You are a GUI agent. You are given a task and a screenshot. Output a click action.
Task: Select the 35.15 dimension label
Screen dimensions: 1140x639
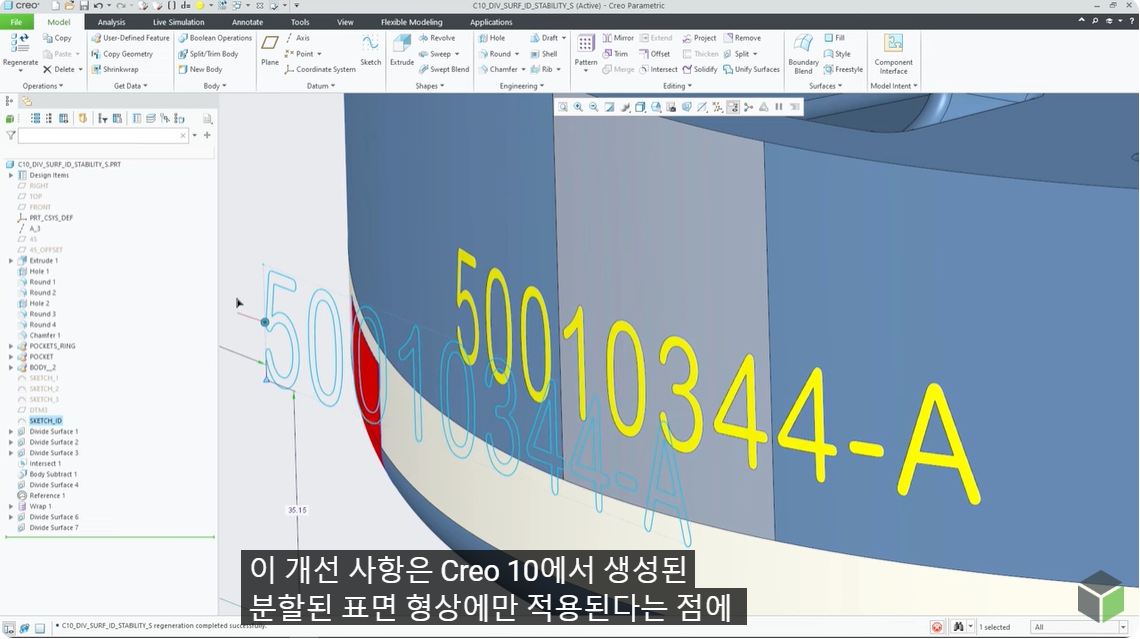pos(297,510)
